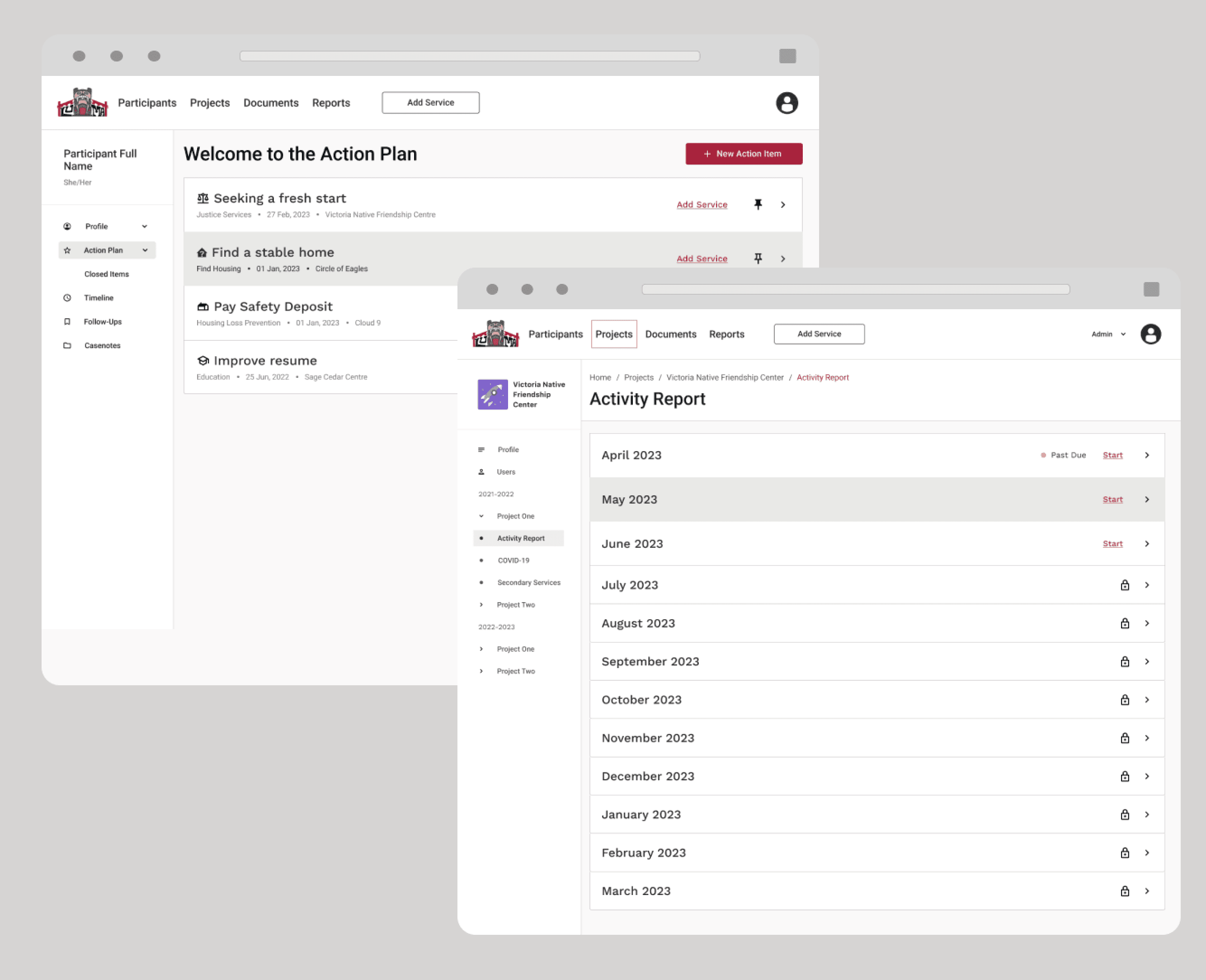Open the Reports menu item

point(331,103)
